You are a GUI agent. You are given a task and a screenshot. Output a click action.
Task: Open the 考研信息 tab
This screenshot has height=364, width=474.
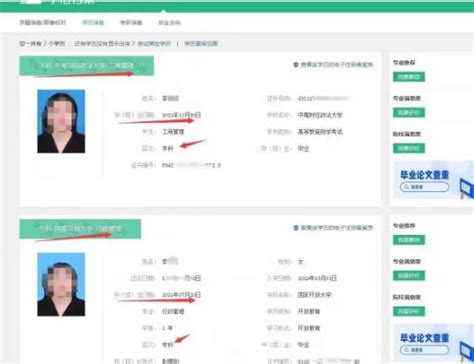coord(131,23)
